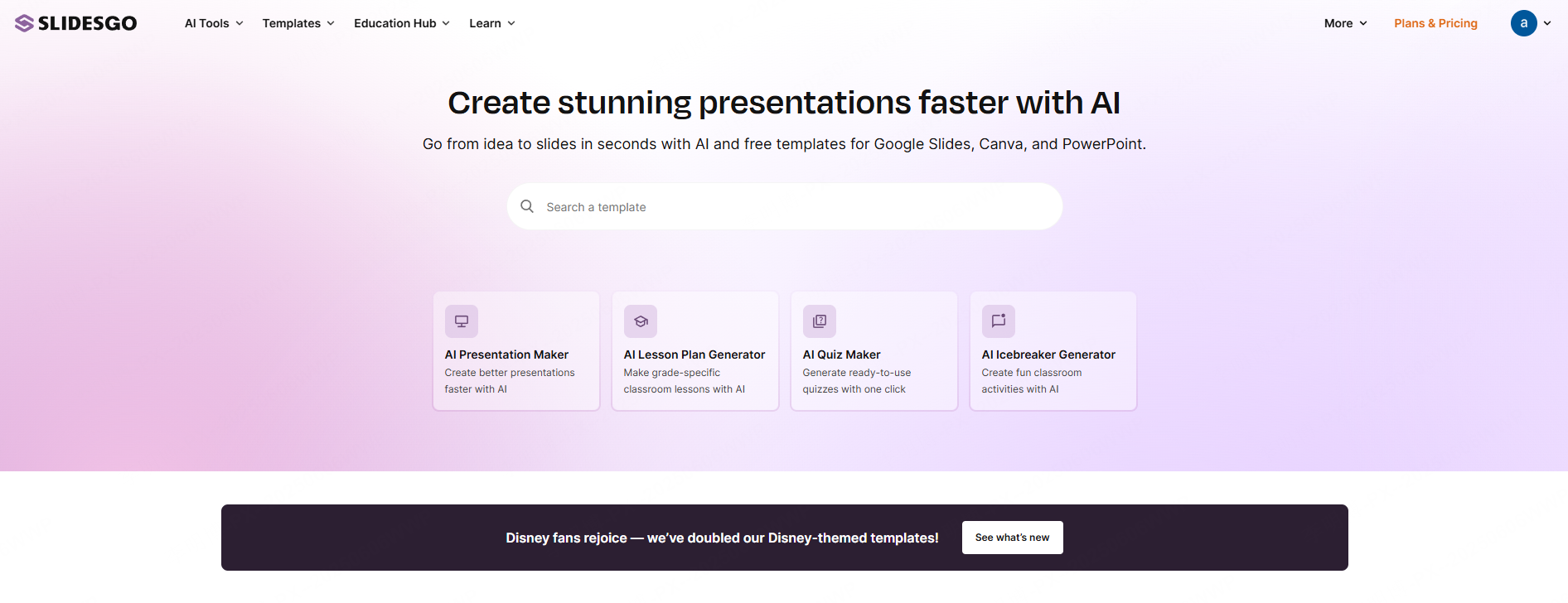Open the Plans & Pricing link
This screenshot has width=1568, height=603.
(1435, 23)
